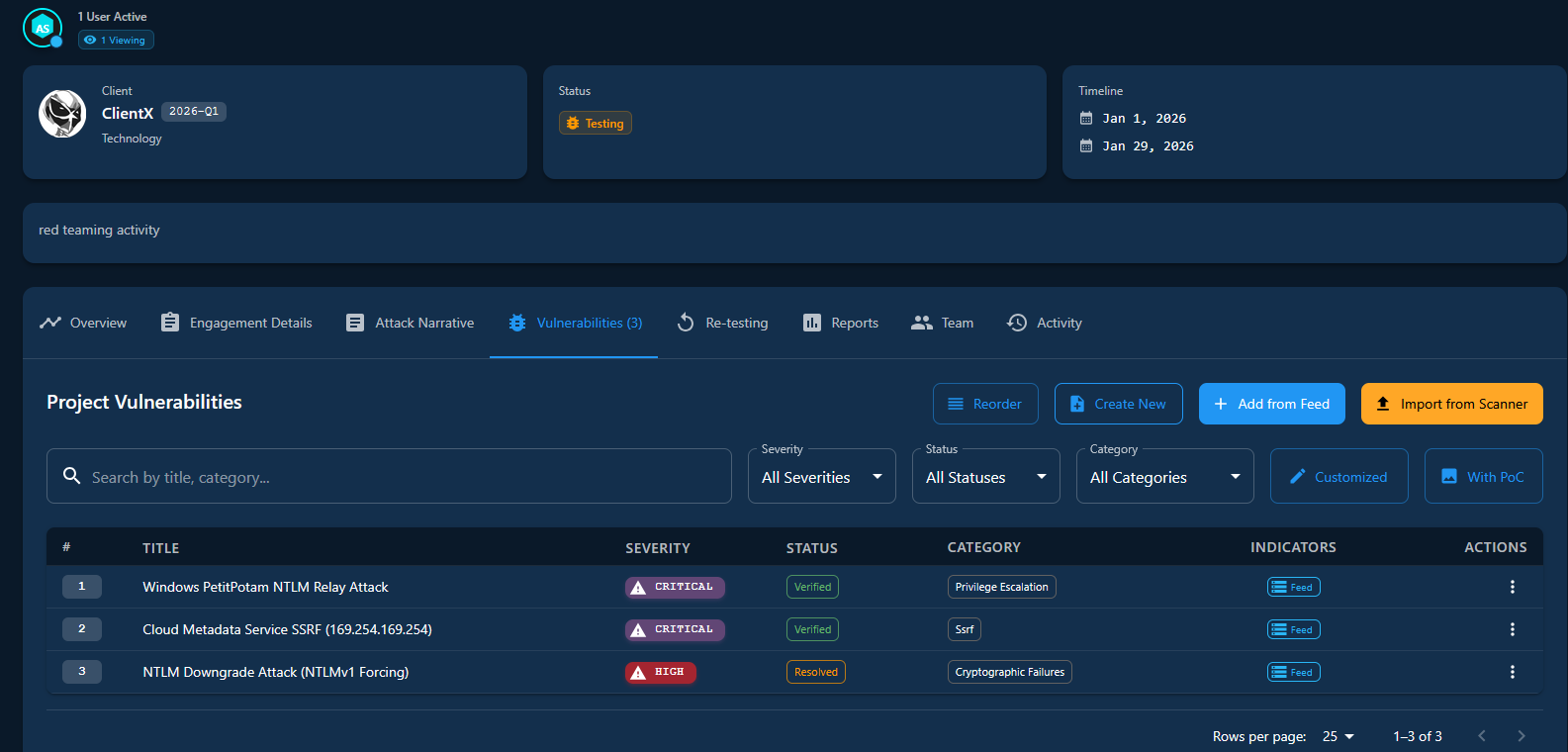Click the CATEGORY column header
The height and width of the screenshot is (752, 1568).
point(984,548)
